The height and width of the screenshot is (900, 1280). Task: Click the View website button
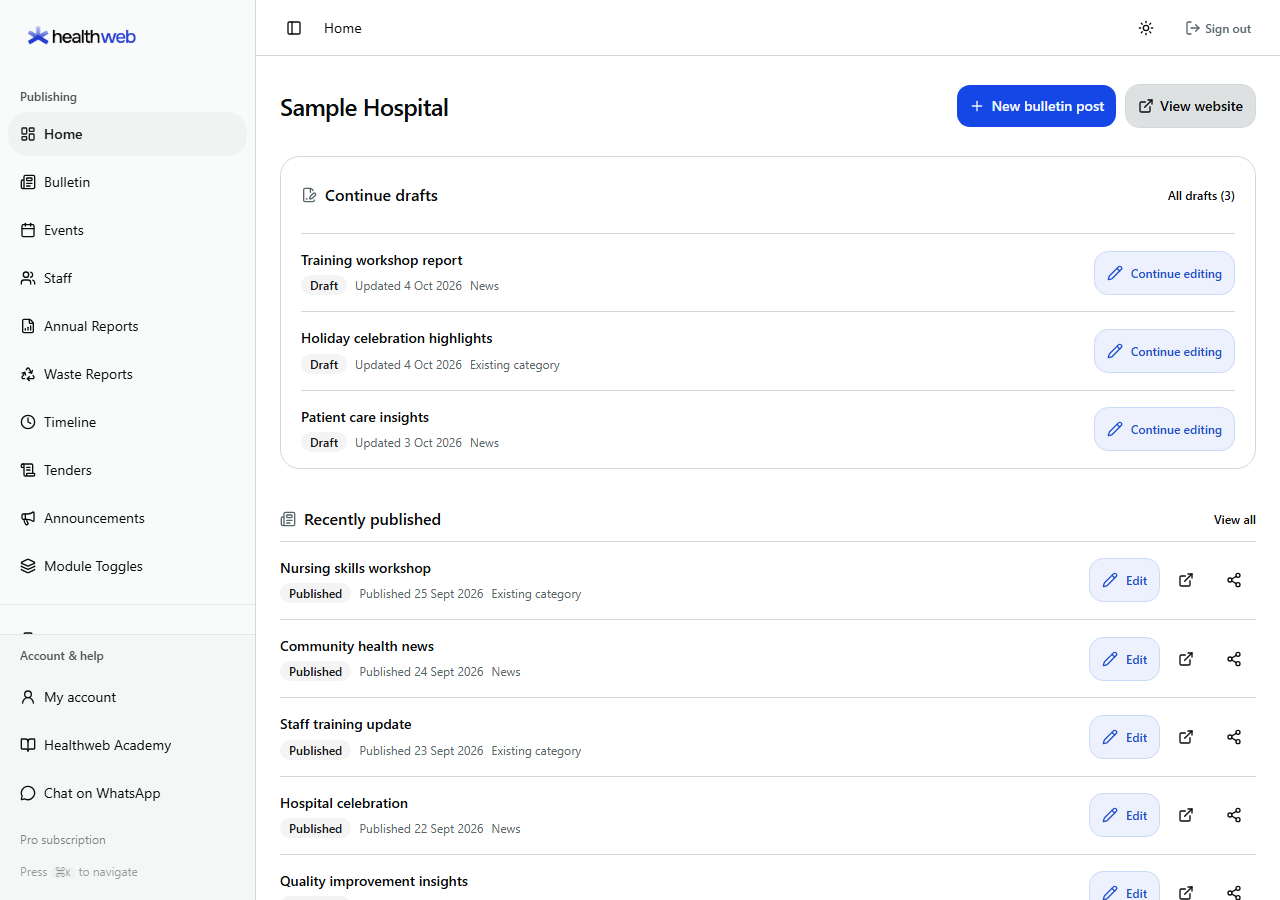coord(1190,106)
